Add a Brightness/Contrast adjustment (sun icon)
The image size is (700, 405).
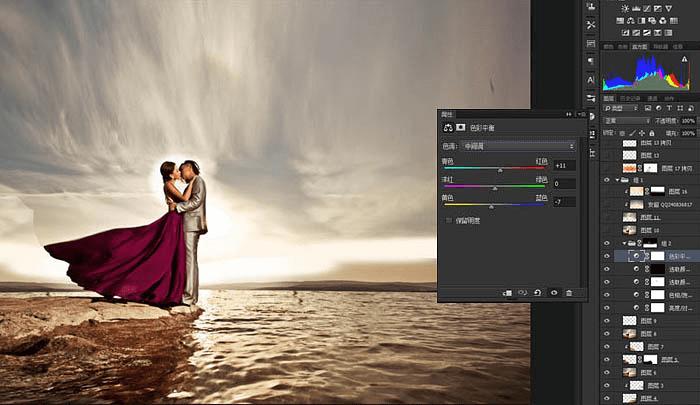pos(625,8)
